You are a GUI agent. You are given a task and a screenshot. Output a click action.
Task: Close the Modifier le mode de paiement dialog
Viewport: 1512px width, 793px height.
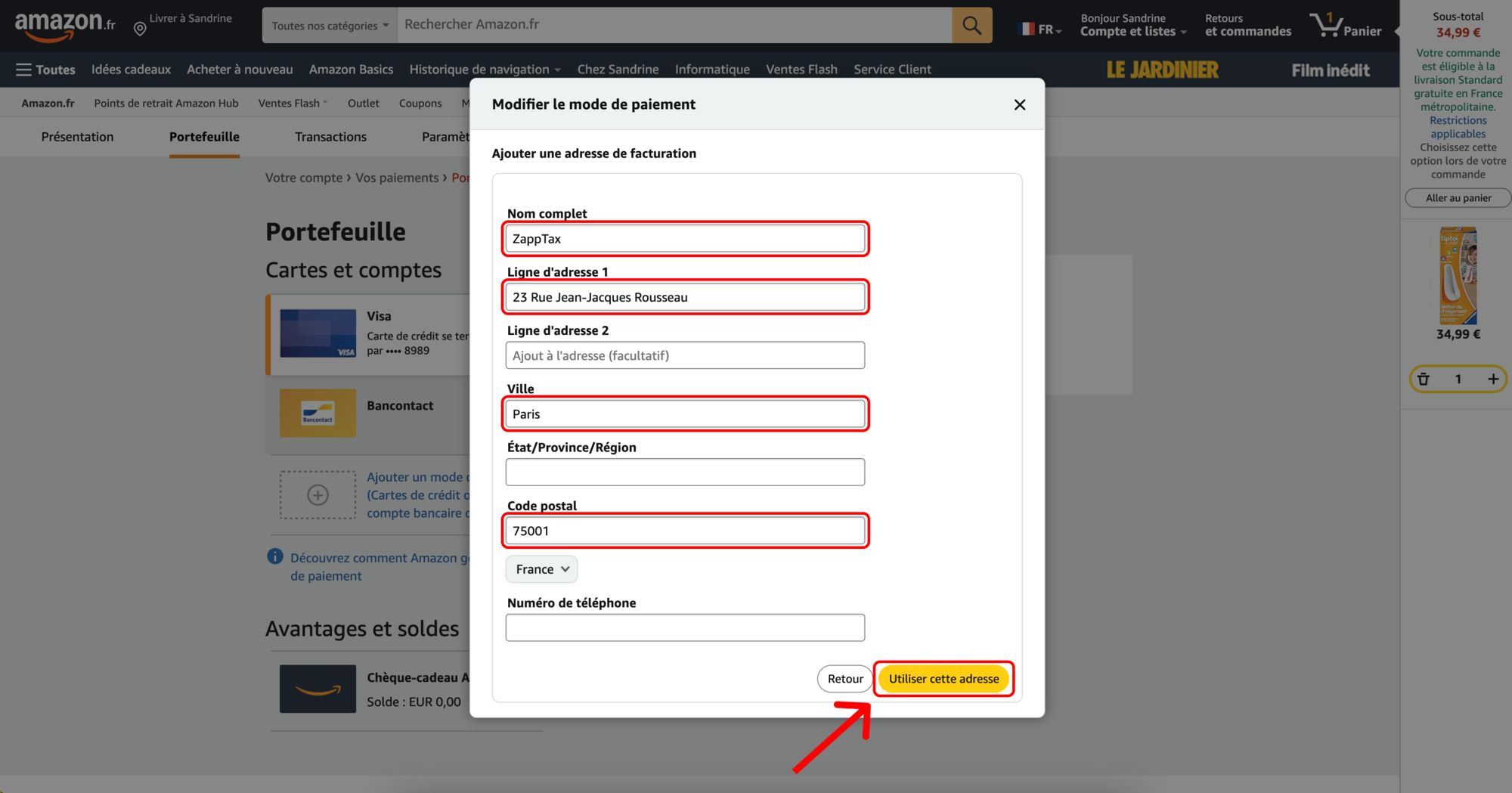[x=1019, y=104]
